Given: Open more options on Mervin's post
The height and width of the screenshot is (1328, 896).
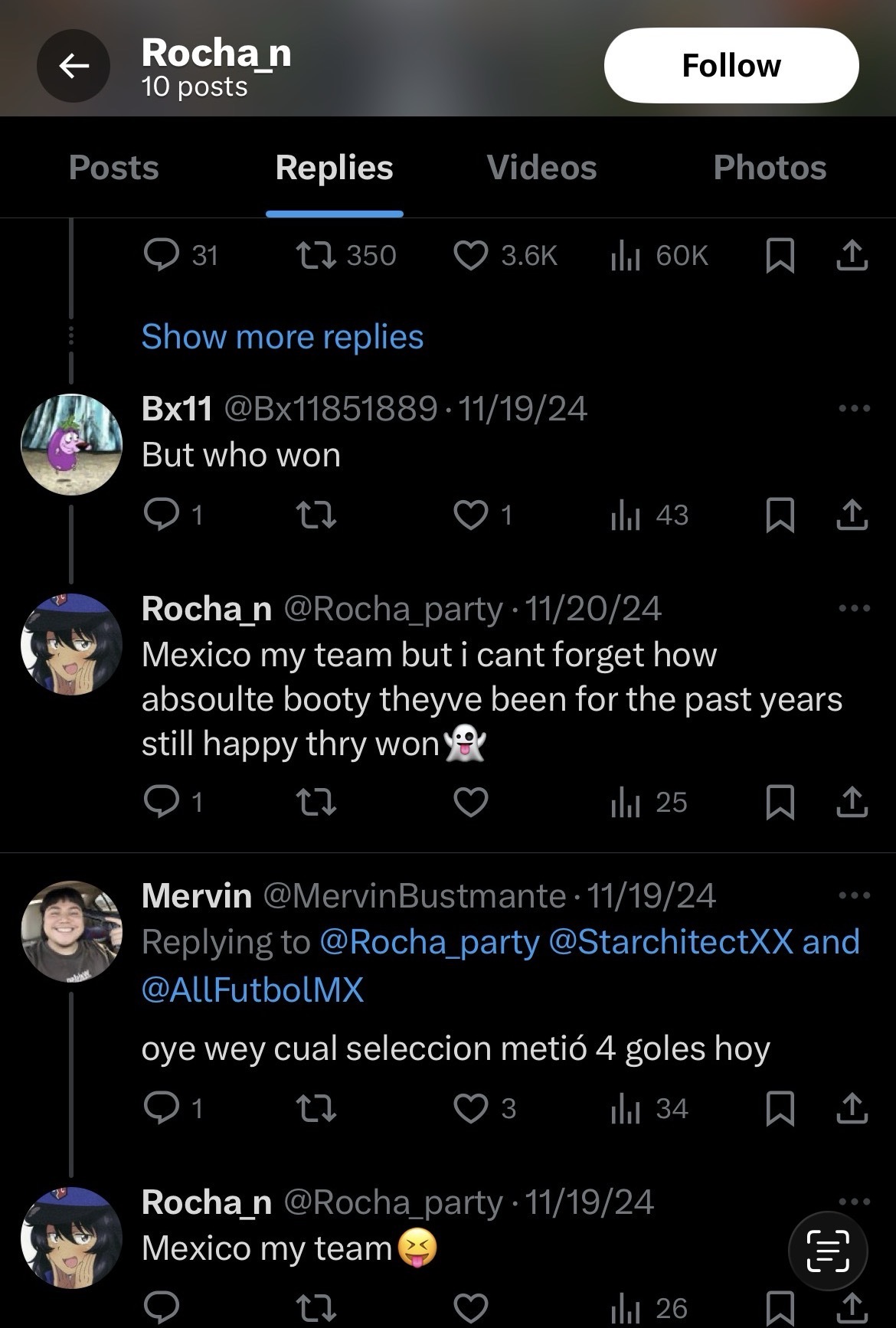Looking at the screenshot, I should click(854, 895).
